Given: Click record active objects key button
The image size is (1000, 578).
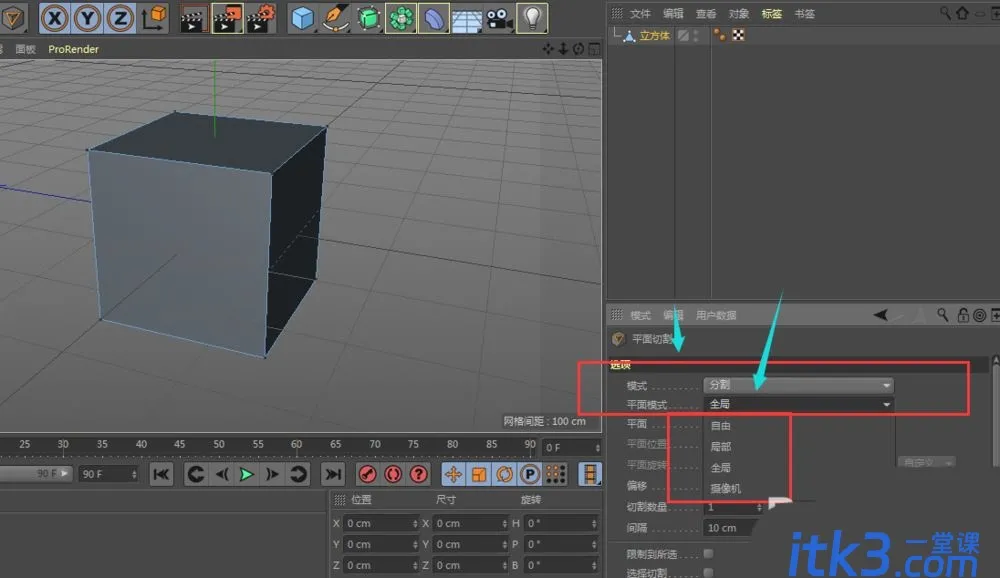Looking at the screenshot, I should (x=367, y=474).
